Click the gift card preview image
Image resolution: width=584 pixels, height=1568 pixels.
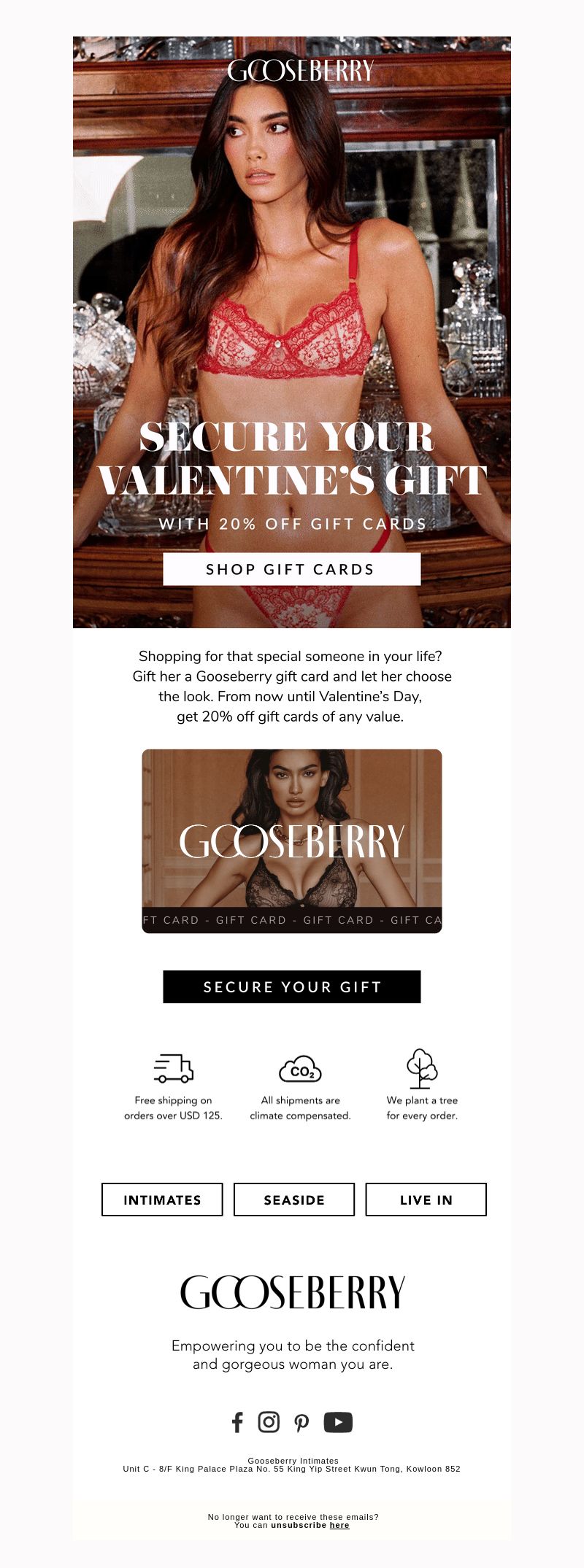[292, 841]
